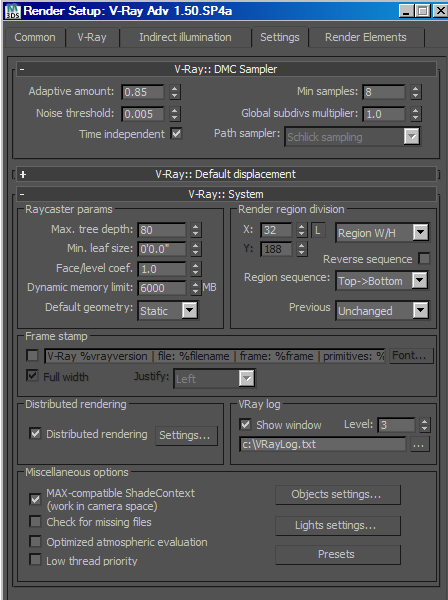448x600 pixels.
Task: Click the Adaptive amount field showing 0.85
Action: pos(143,92)
